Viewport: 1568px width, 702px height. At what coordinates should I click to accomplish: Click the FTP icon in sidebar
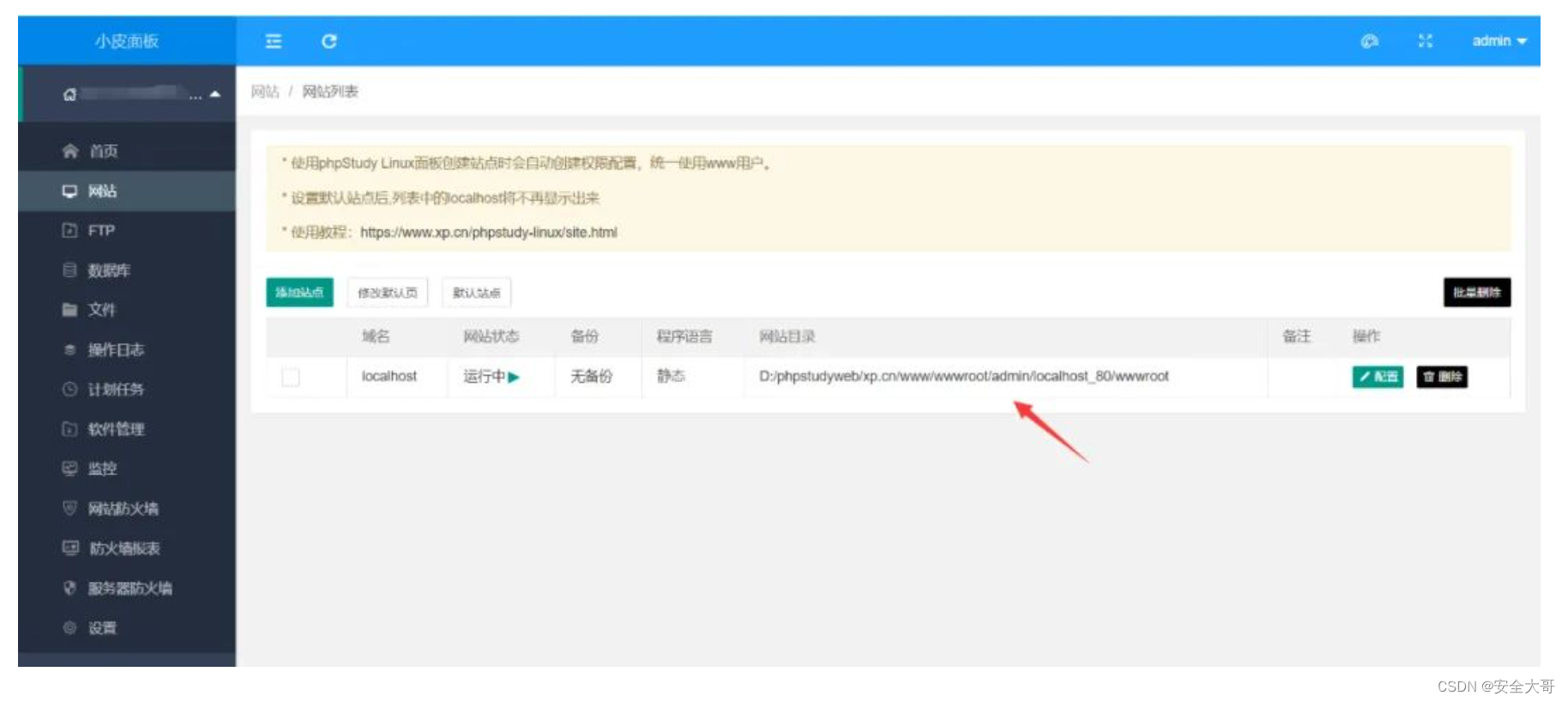pos(69,230)
